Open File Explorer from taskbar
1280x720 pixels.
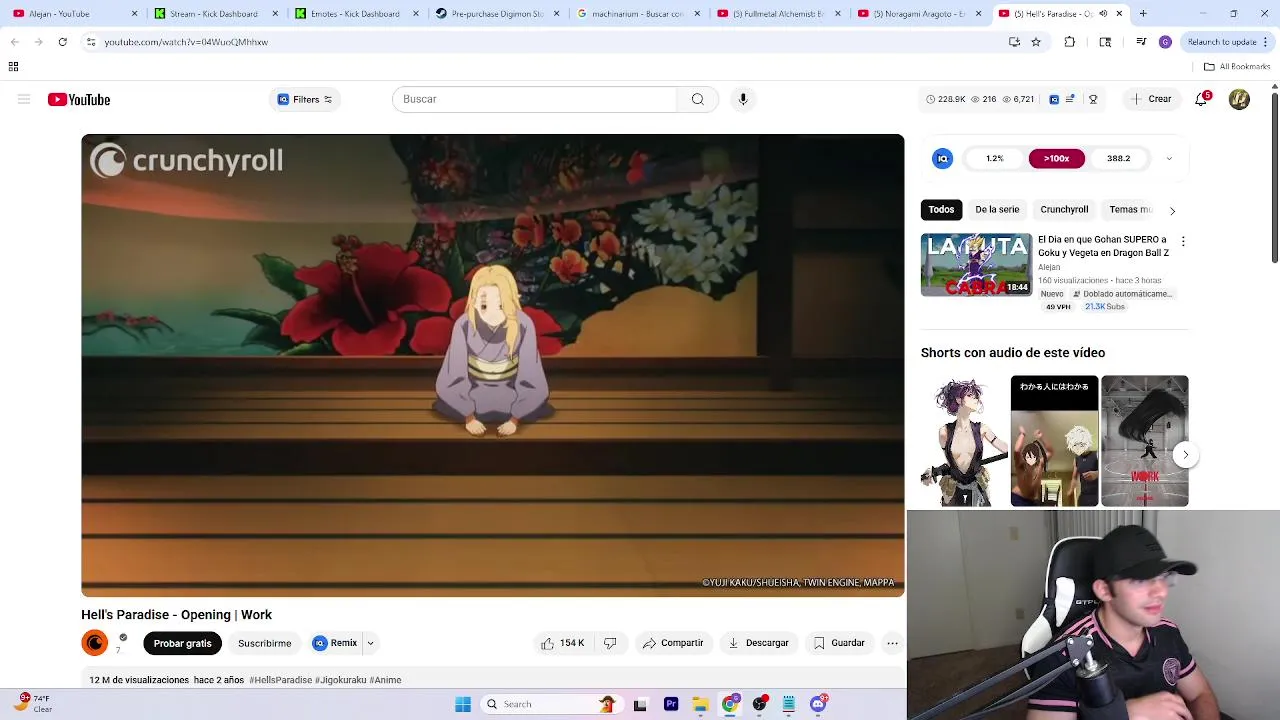point(700,704)
